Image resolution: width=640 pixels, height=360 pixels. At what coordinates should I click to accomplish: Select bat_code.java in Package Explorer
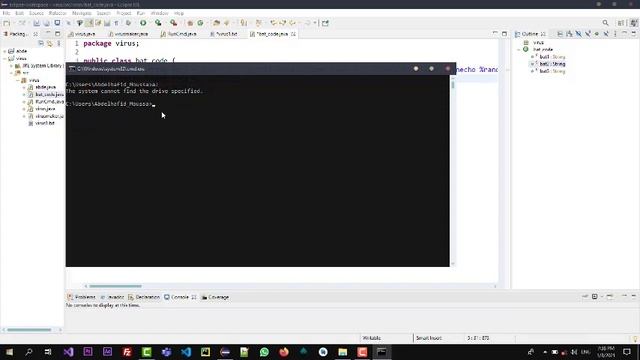[x=46, y=95]
